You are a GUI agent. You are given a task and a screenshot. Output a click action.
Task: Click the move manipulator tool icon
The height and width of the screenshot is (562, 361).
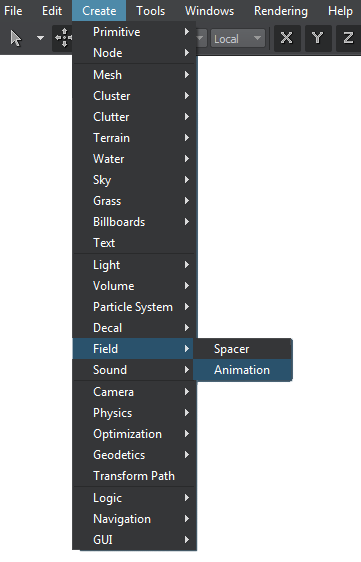(63, 38)
